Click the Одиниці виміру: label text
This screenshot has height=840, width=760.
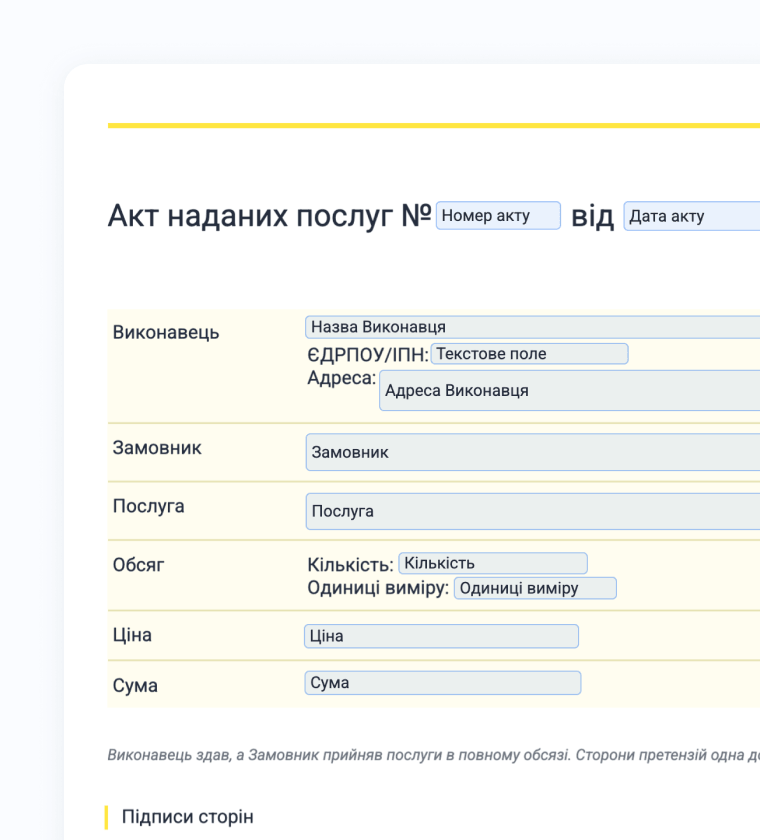click(x=378, y=588)
